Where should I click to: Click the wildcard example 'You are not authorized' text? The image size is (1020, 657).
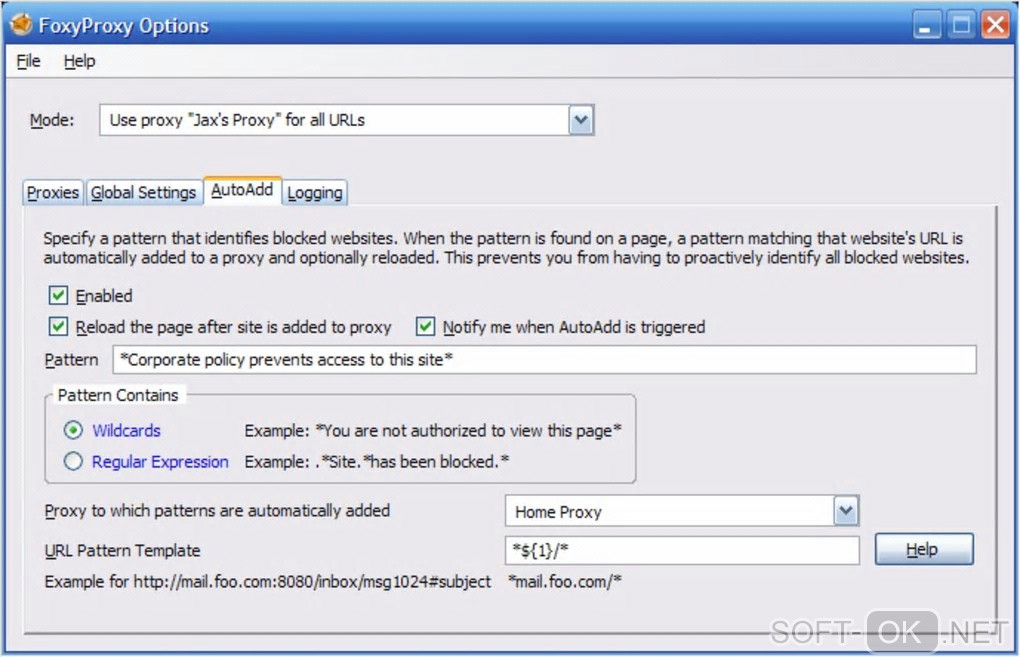(x=468, y=431)
